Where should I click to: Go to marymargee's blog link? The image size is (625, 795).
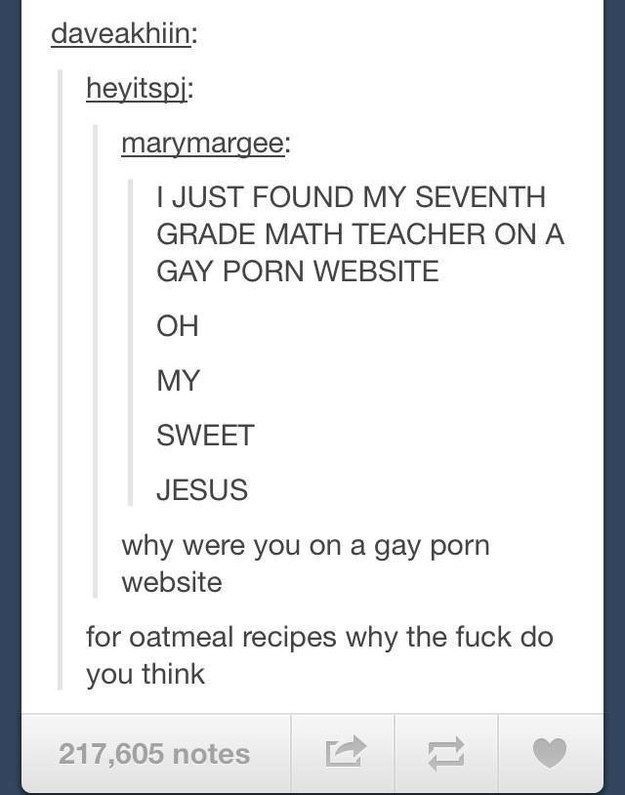click(x=203, y=145)
